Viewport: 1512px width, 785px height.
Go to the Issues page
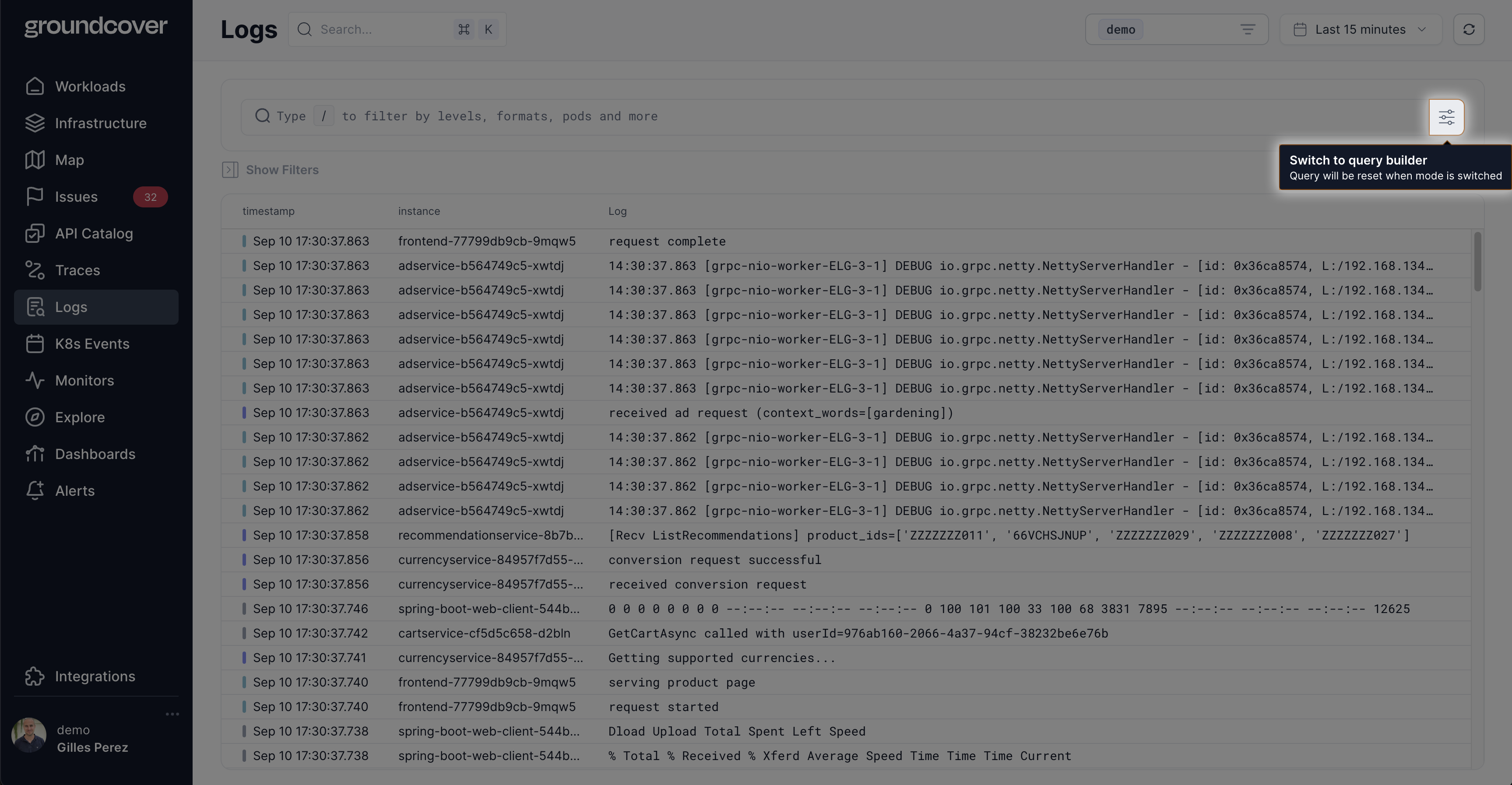tap(76, 197)
